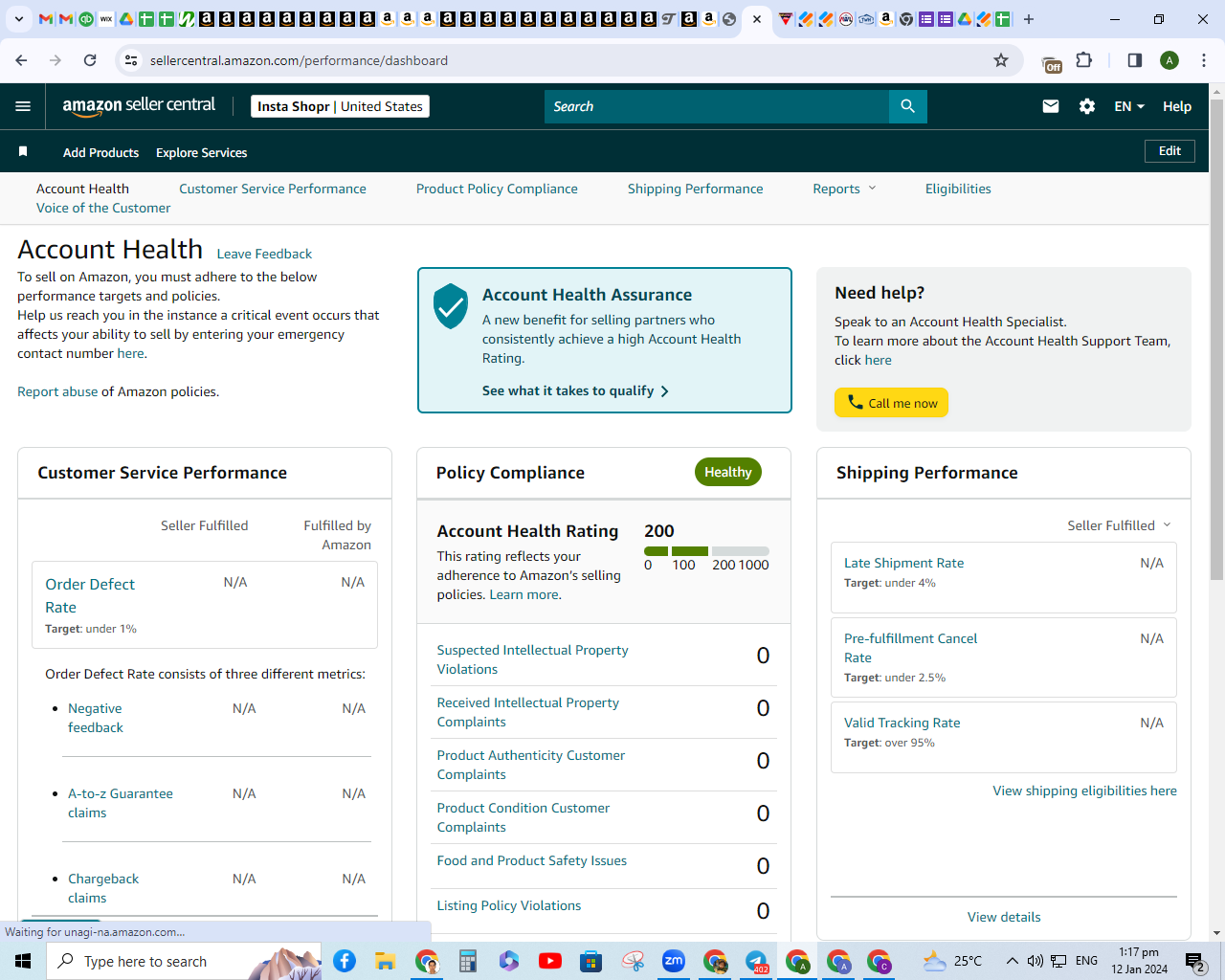Click the bookmark flag icon
This screenshot has height=980, width=1225.
(x=23, y=151)
